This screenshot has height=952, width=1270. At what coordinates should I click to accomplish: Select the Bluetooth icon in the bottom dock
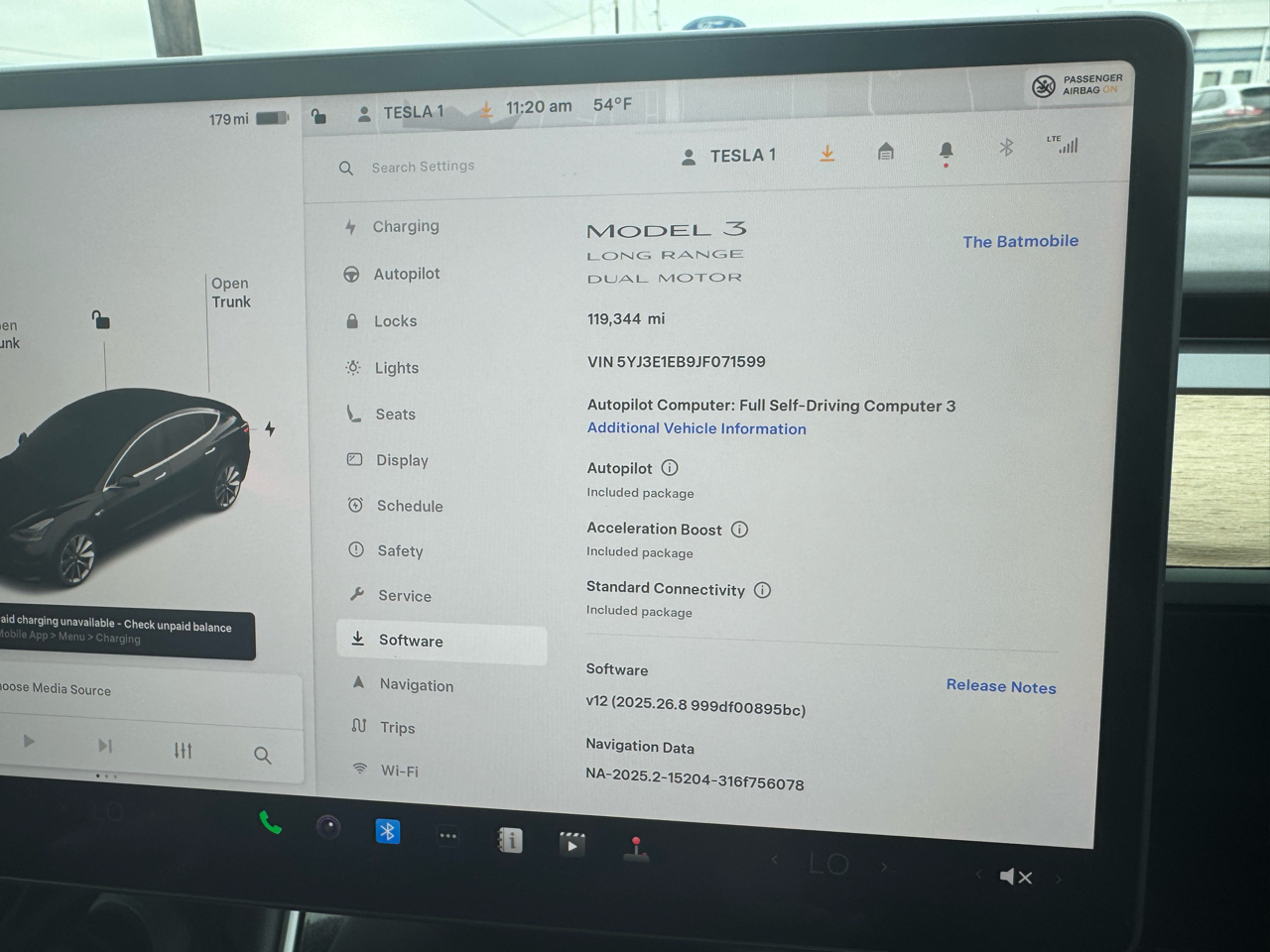coord(387,831)
